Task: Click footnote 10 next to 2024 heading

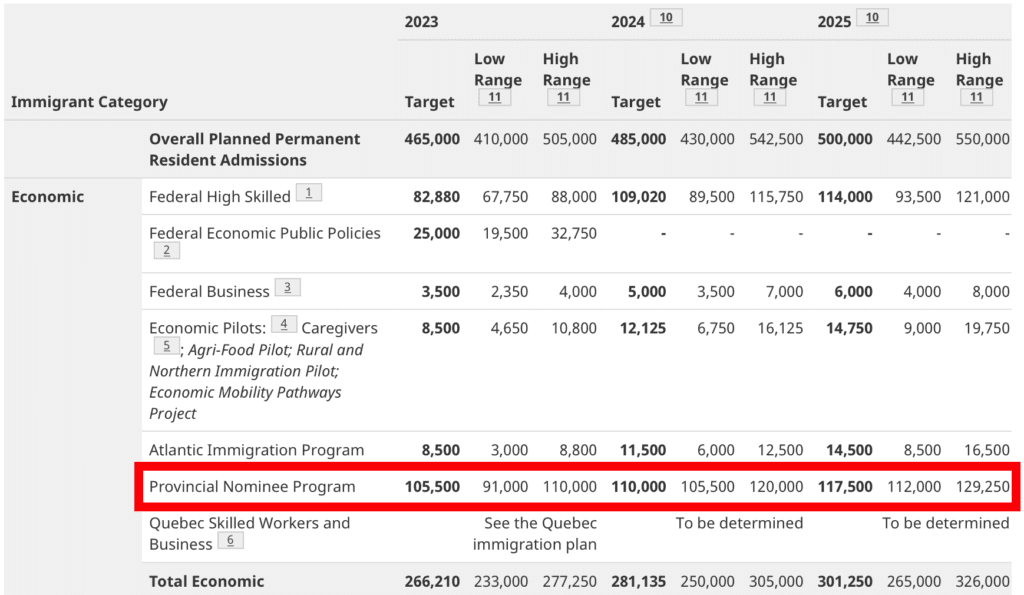Action: click(665, 18)
